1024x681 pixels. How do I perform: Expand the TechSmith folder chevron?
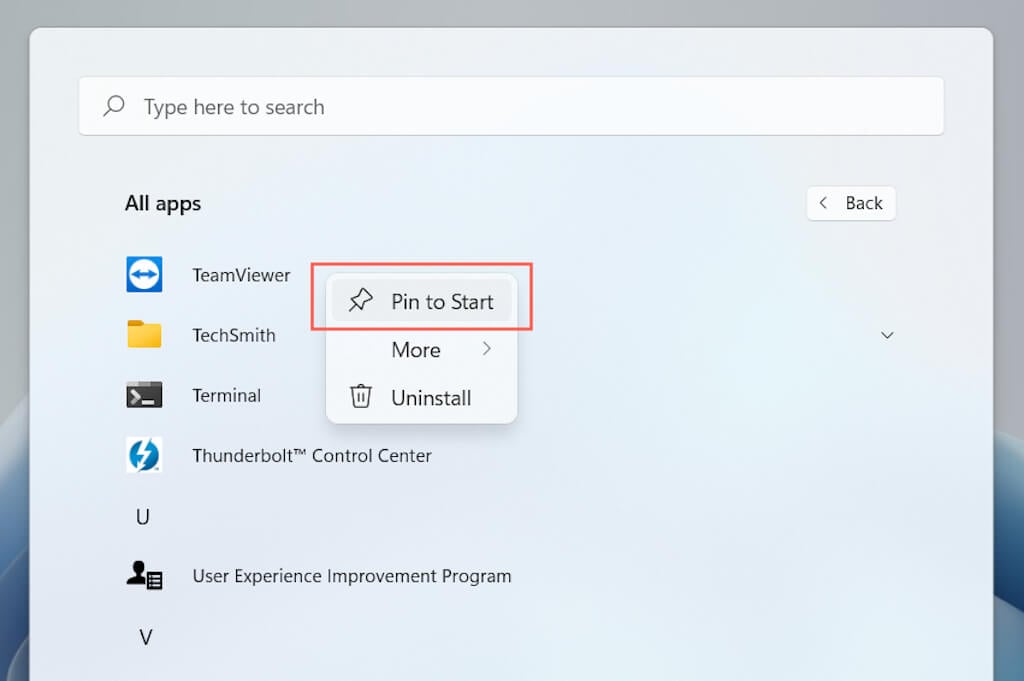pos(887,335)
